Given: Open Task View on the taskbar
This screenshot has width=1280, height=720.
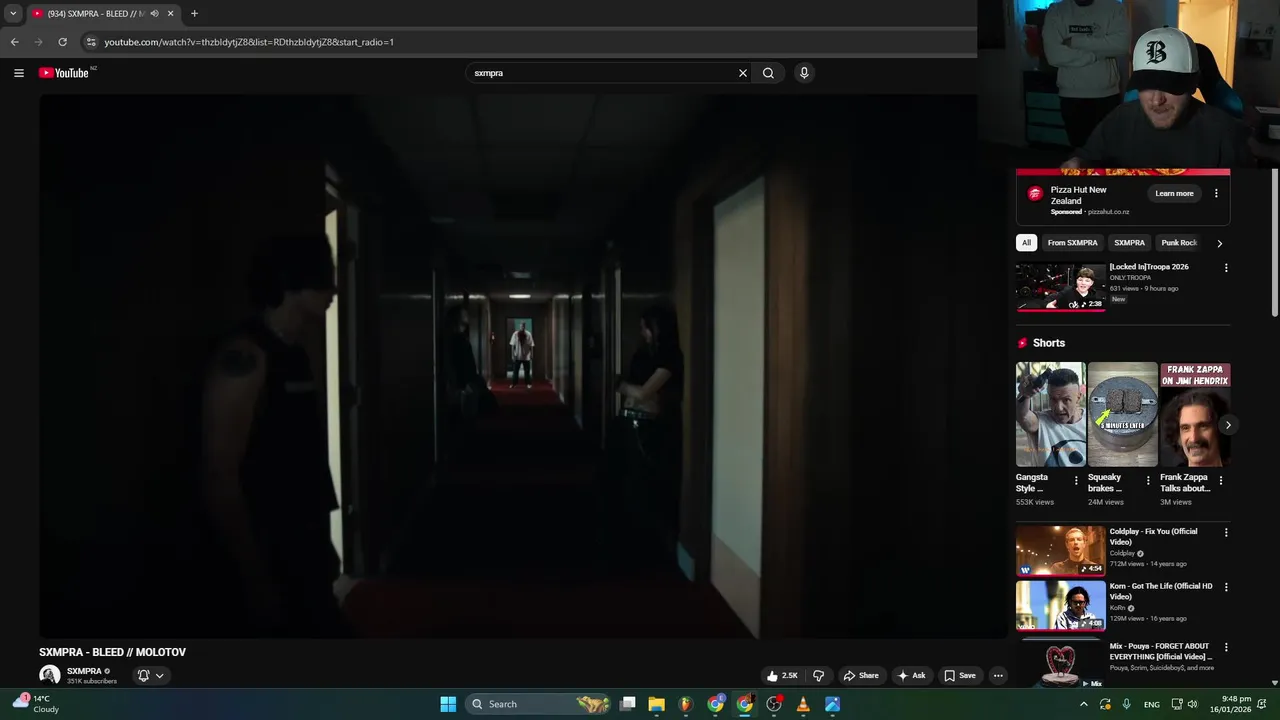Looking at the screenshot, I should tap(627, 704).
